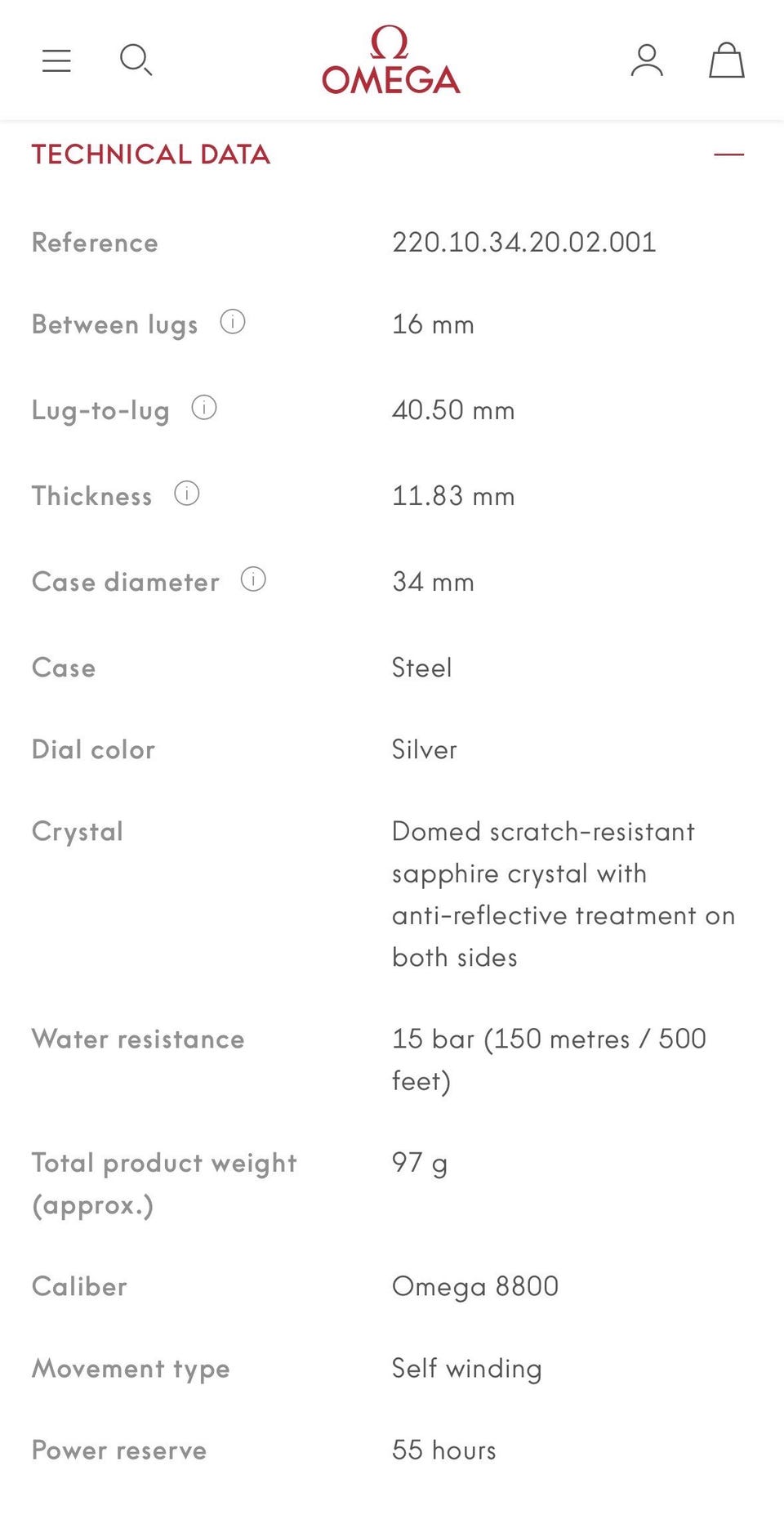Viewport: 784px width, 1515px height.
Task: Show info for Lug-to-lug
Action: (204, 407)
